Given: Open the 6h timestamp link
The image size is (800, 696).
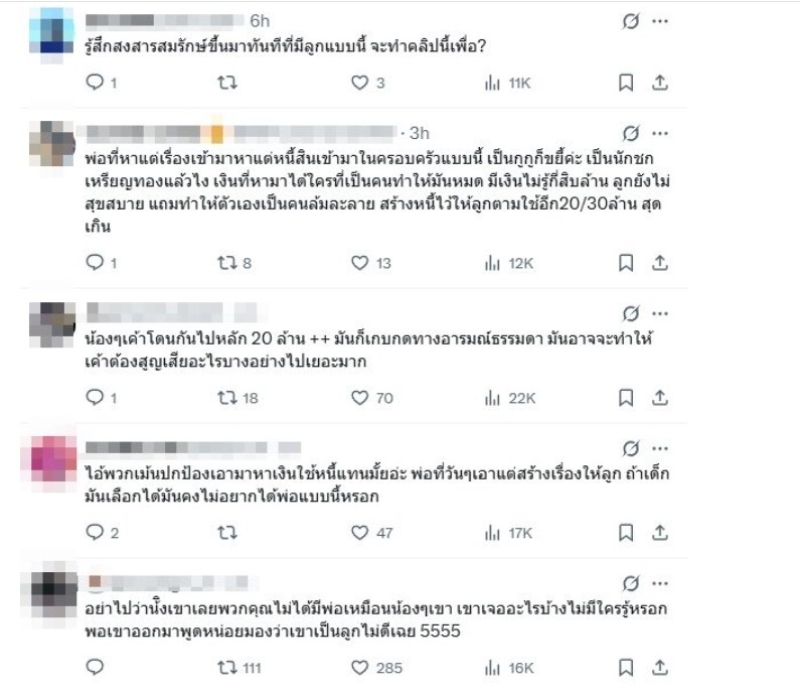Looking at the screenshot, I should (x=260, y=21).
